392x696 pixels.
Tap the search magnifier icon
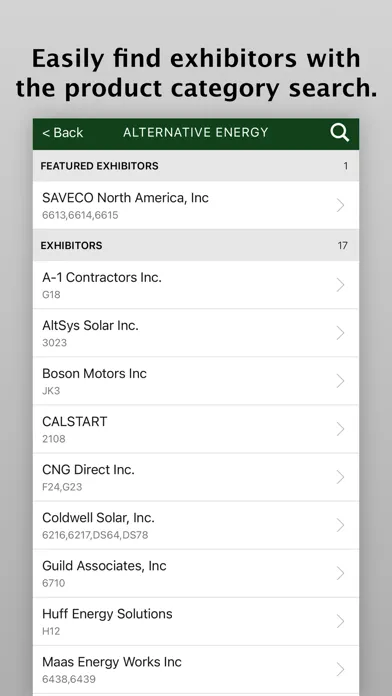(340, 133)
